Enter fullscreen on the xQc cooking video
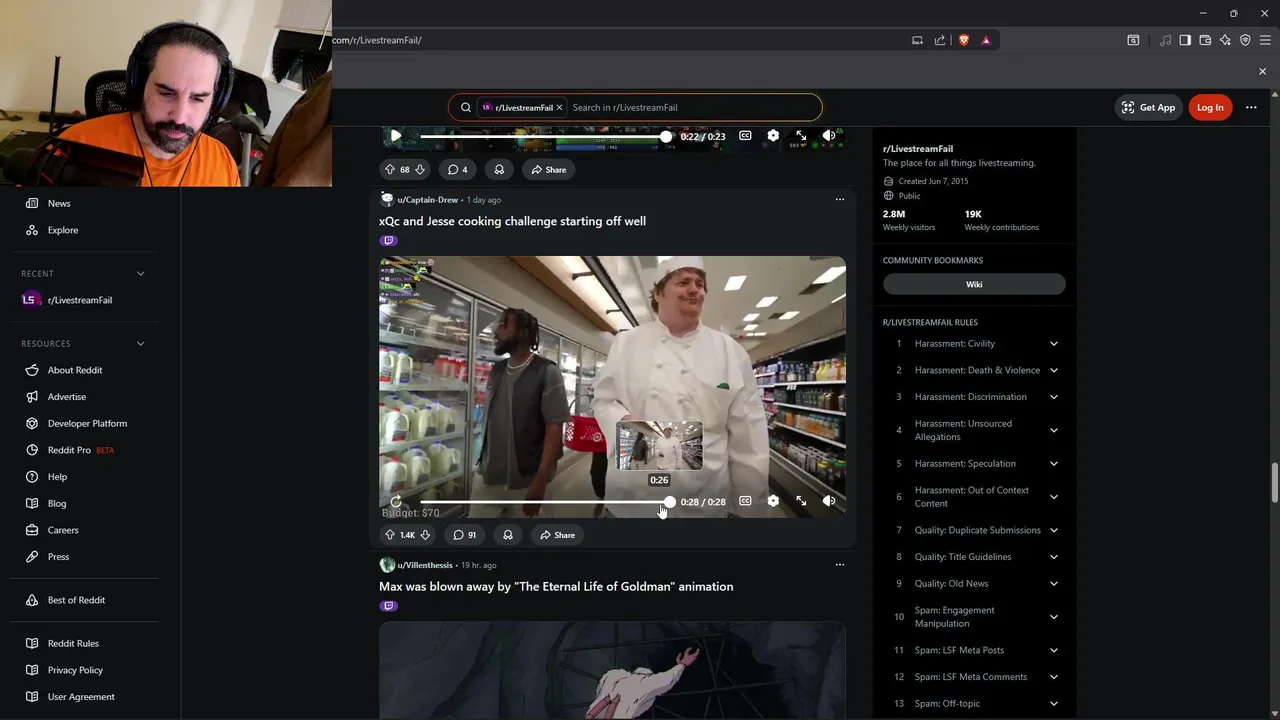1280x720 pixels. (801, 501)
